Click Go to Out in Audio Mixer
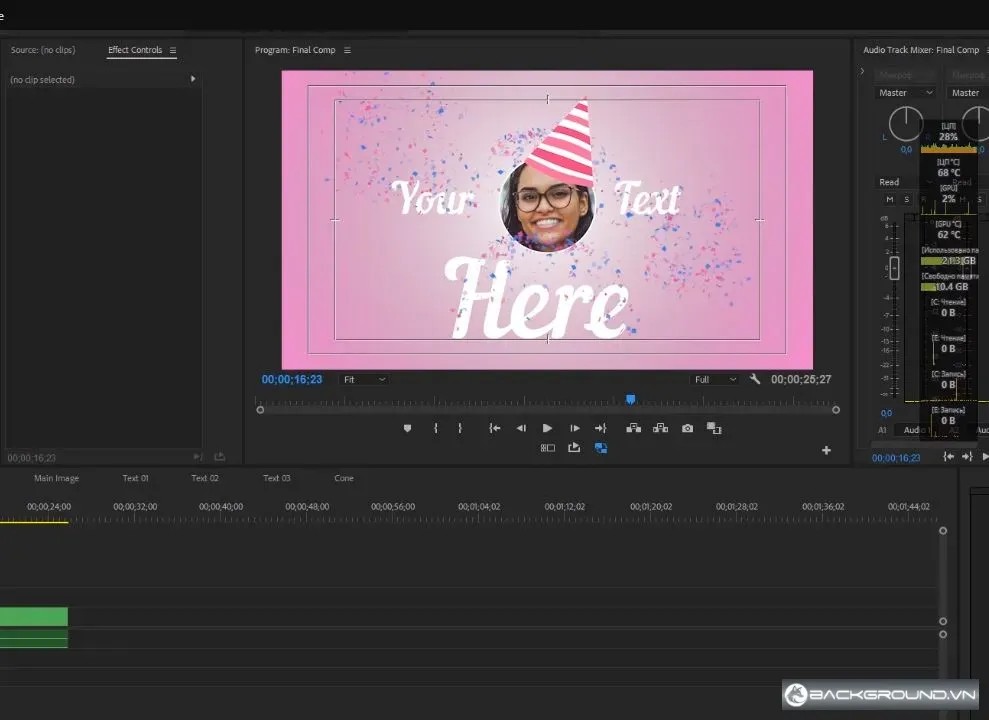Viewport: 989px width, 720px height. pos(967,456)
